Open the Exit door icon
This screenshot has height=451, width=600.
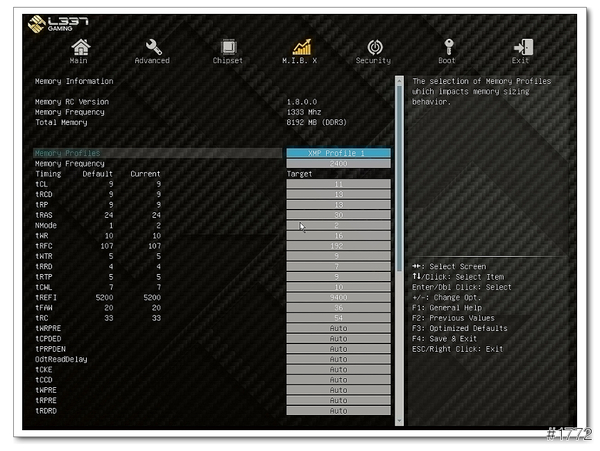pyautogui.click(x=523, y=47)
